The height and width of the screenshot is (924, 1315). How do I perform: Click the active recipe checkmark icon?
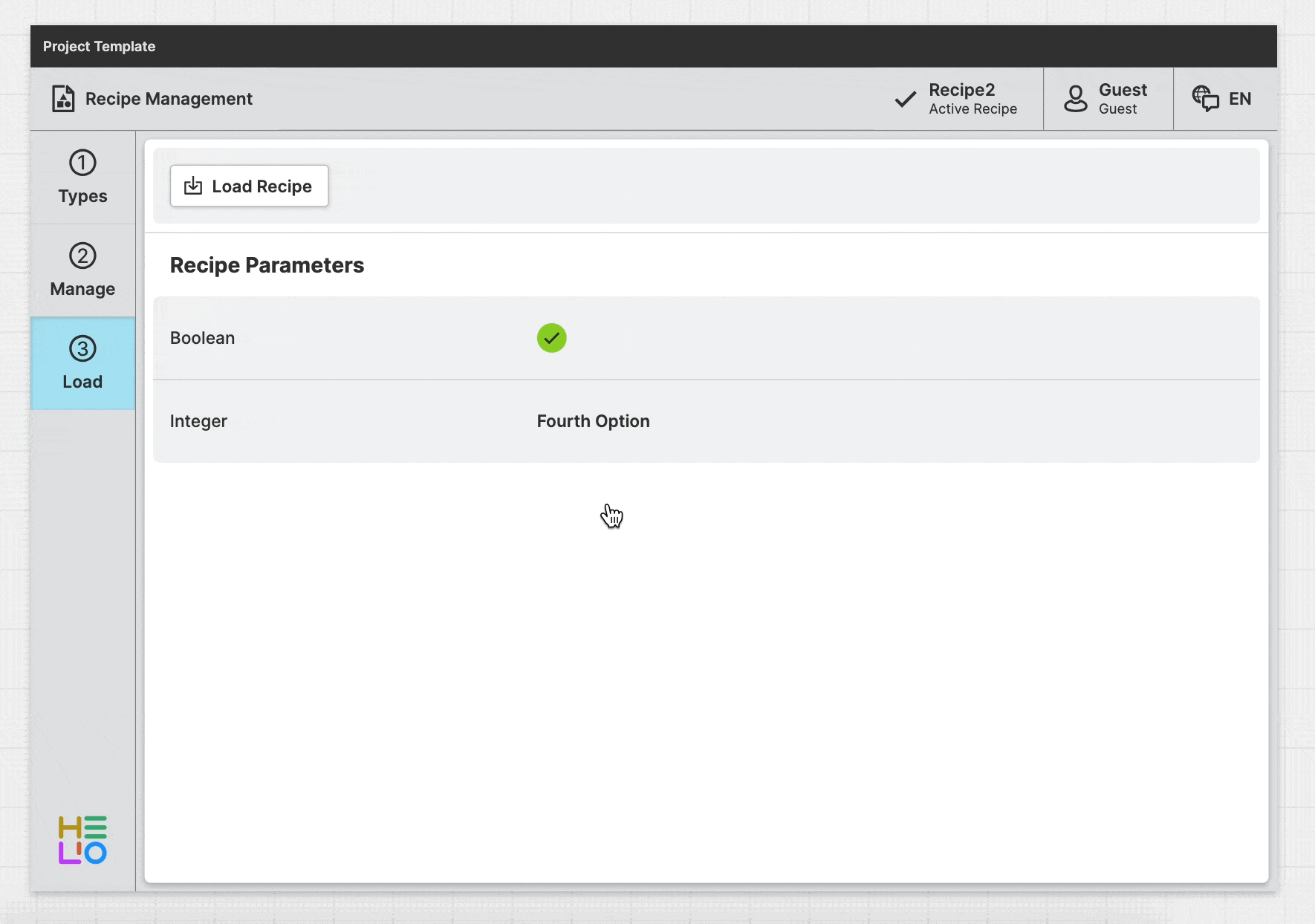(905, 99)
